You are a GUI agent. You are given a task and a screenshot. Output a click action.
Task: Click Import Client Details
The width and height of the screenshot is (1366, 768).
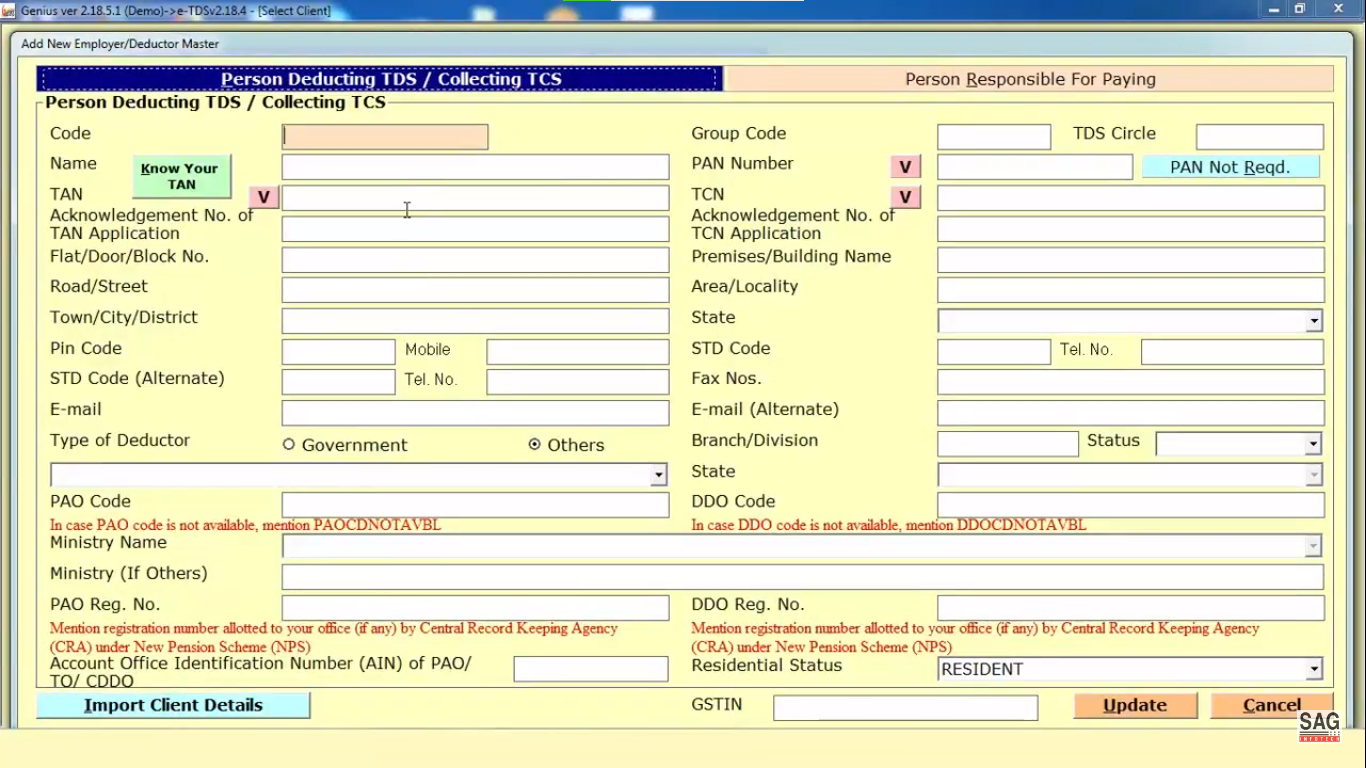click(173, 705)
